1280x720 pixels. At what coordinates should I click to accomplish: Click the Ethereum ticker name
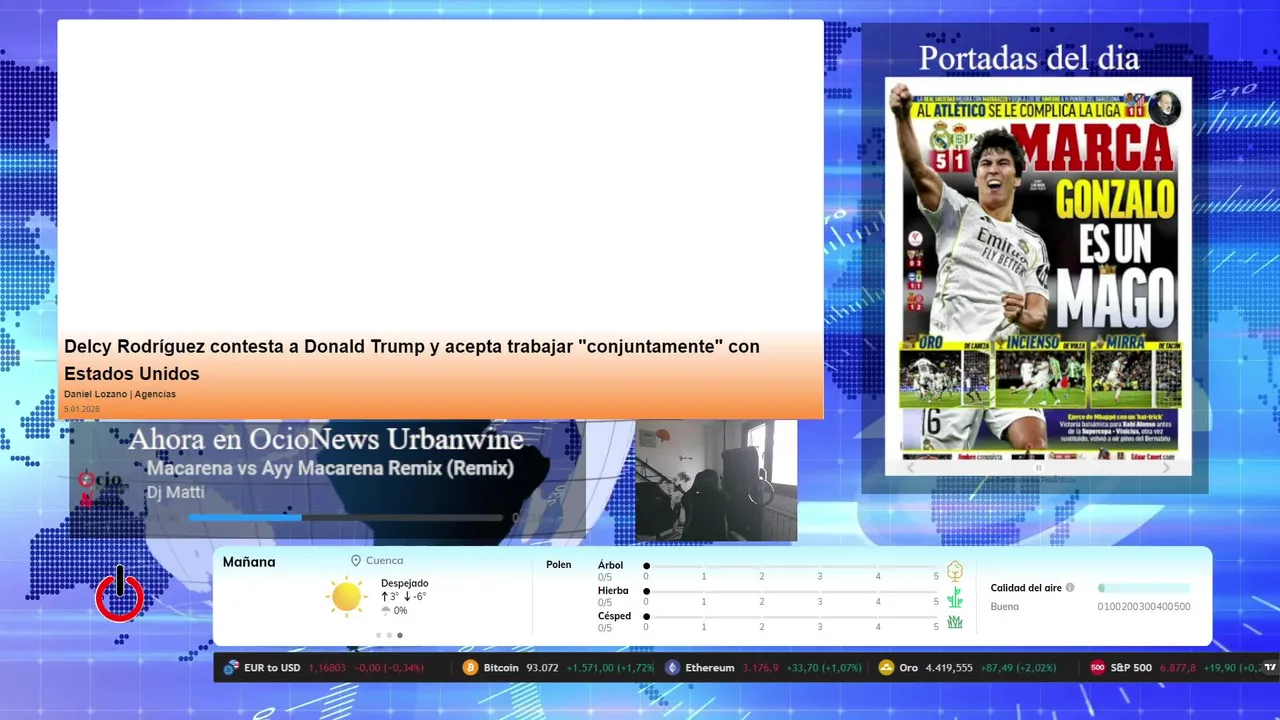click(710, 668)
